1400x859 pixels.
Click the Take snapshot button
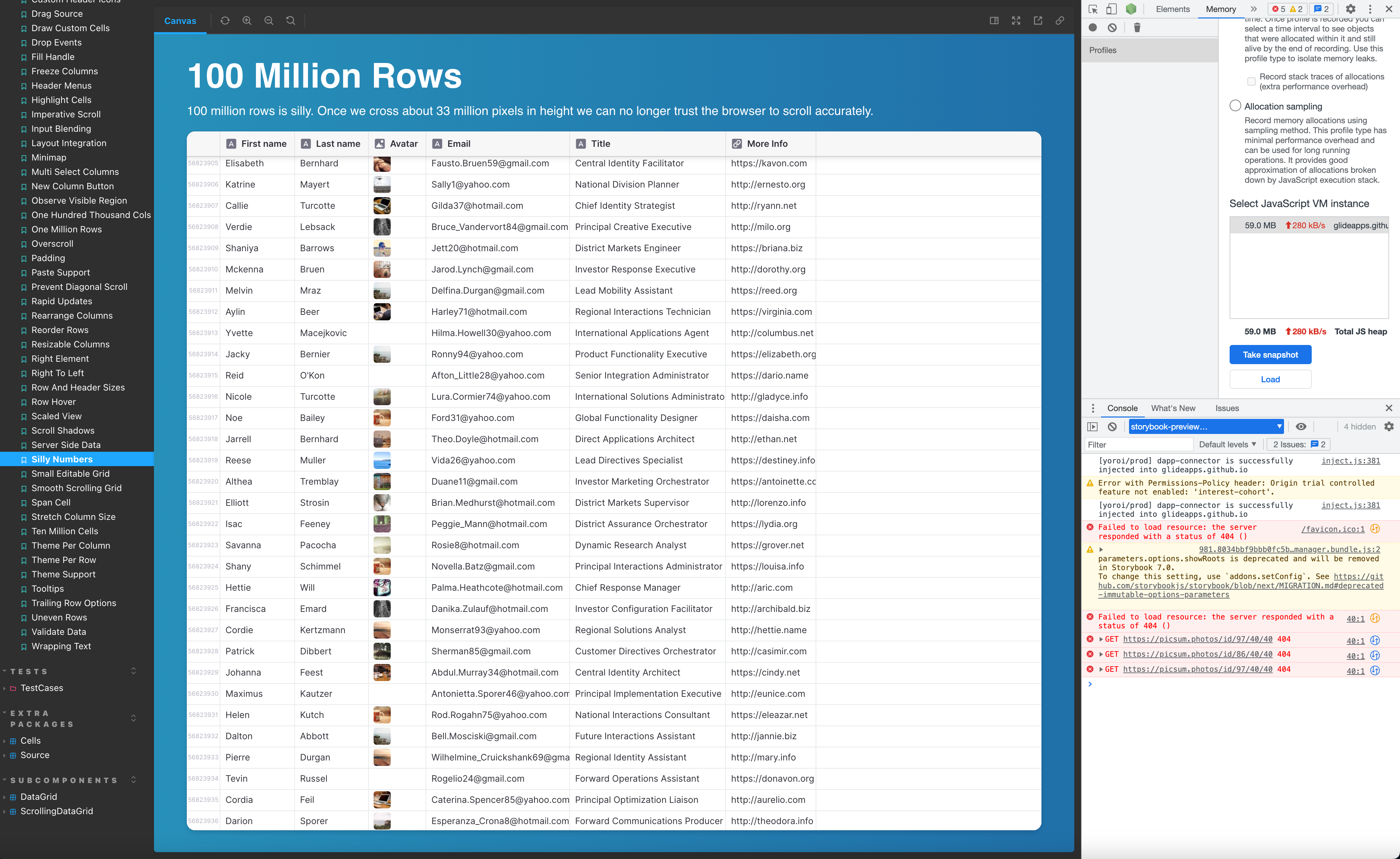(x=1270, y=354)
